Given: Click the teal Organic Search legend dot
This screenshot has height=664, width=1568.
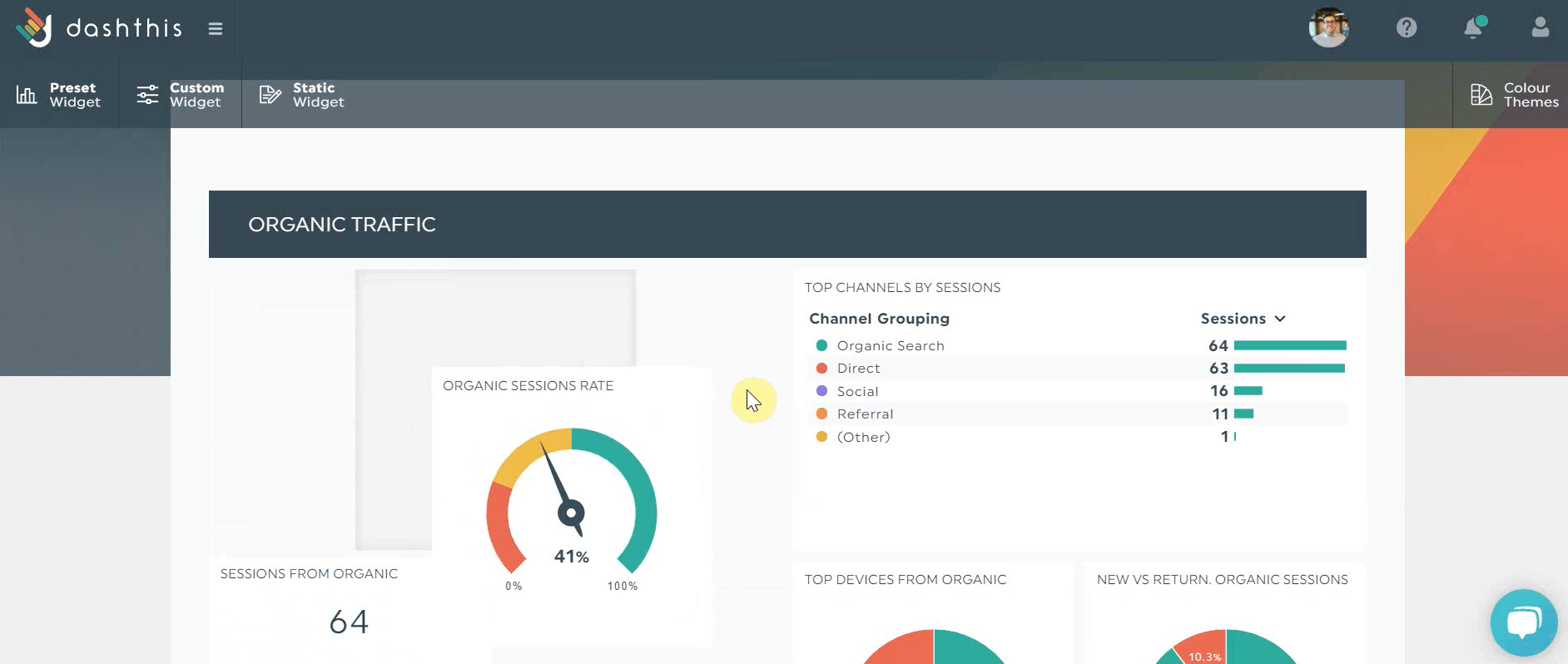Looking at the screenshot, I should coord(821,345).
